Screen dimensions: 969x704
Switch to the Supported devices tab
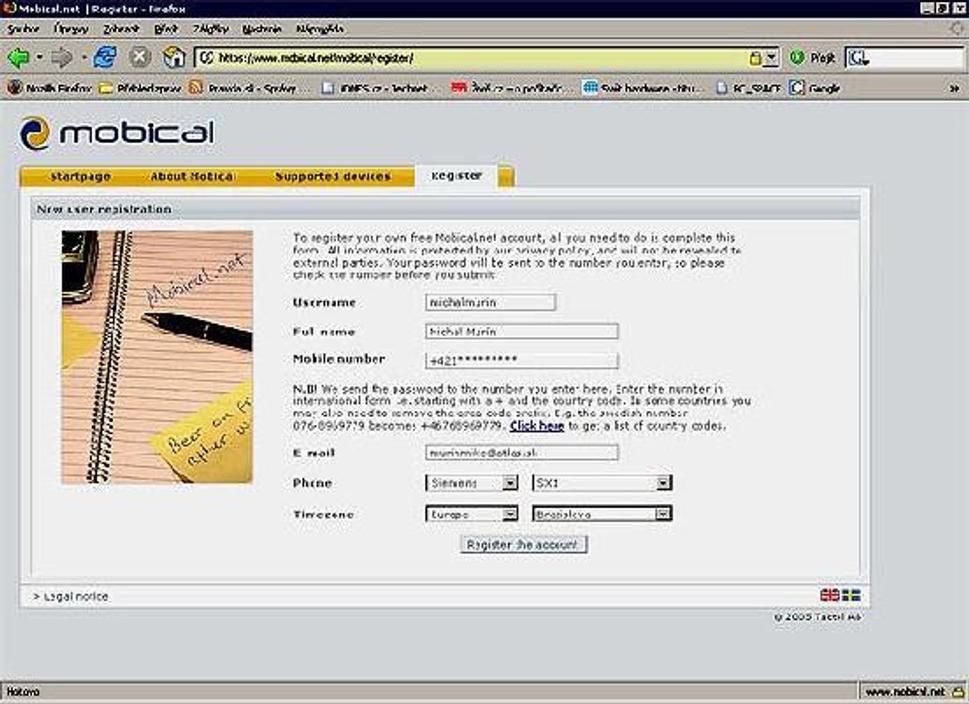pyautogui.click(x=332, y=176)
